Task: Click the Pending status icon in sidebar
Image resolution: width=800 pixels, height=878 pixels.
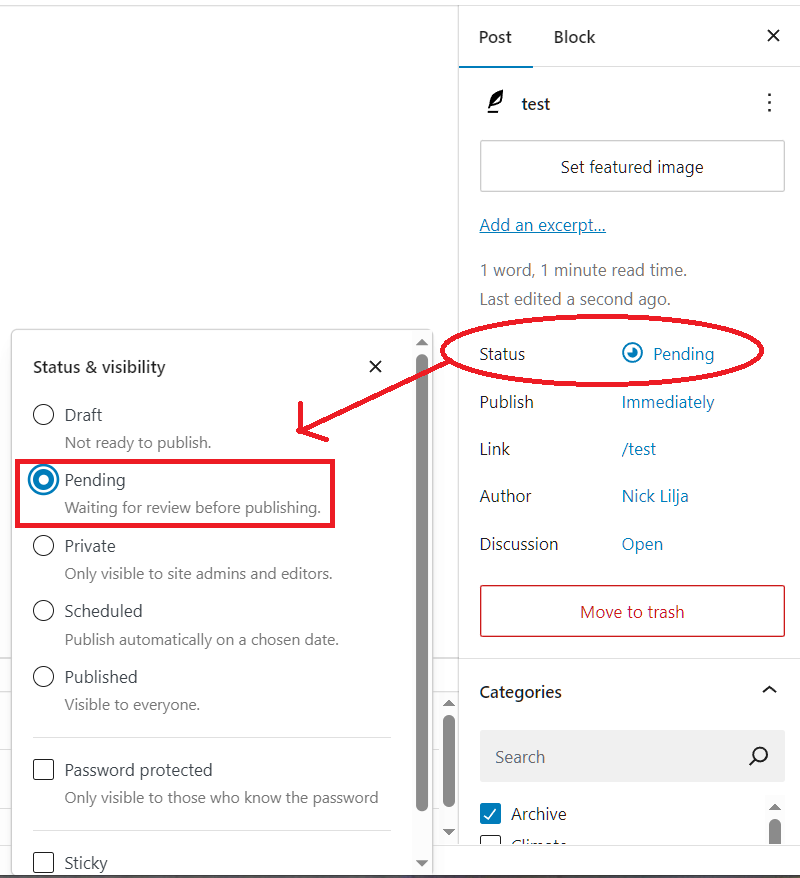Action: [x=632, y=353]
